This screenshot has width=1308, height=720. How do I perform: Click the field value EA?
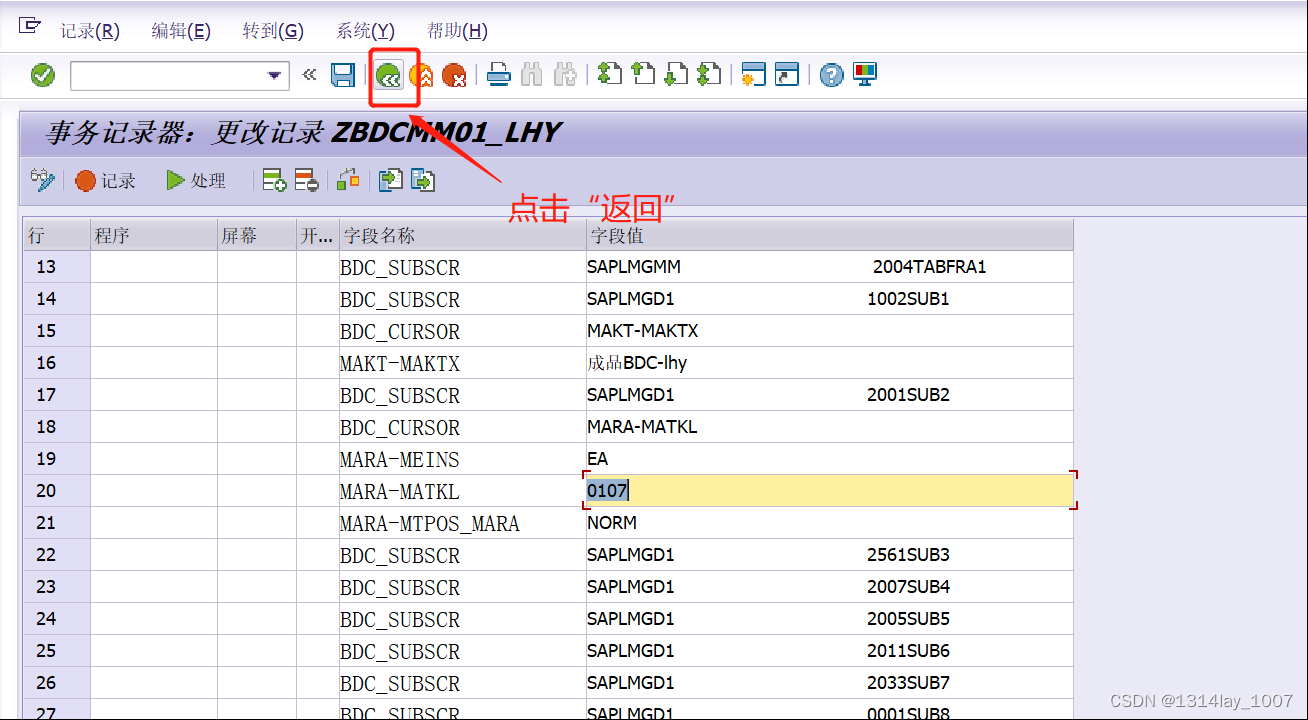coord(597,459)
